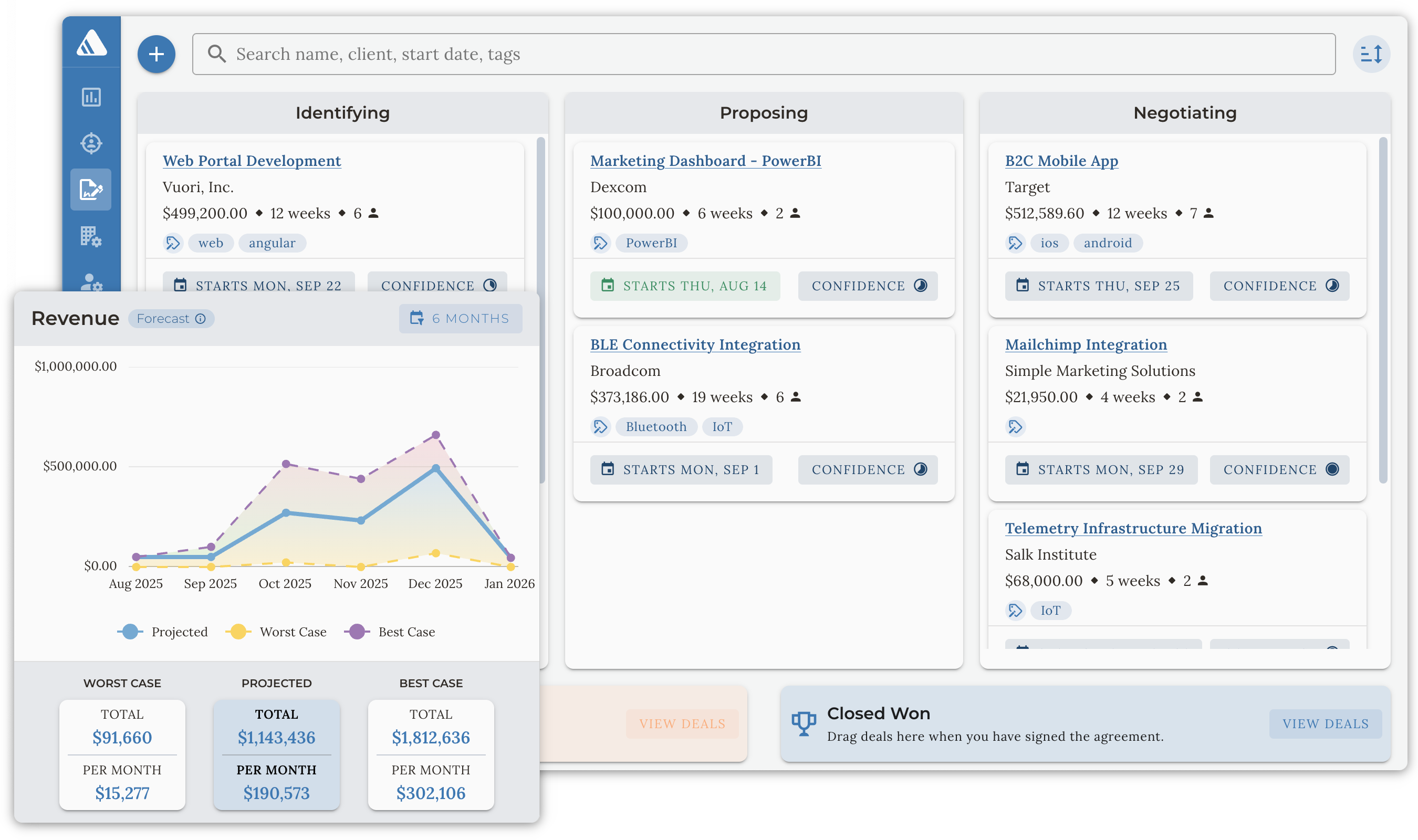Image resolution: width=1418 pixels, height=840 pixels.
Task: Click the Forecast badge
Action: 171,319
